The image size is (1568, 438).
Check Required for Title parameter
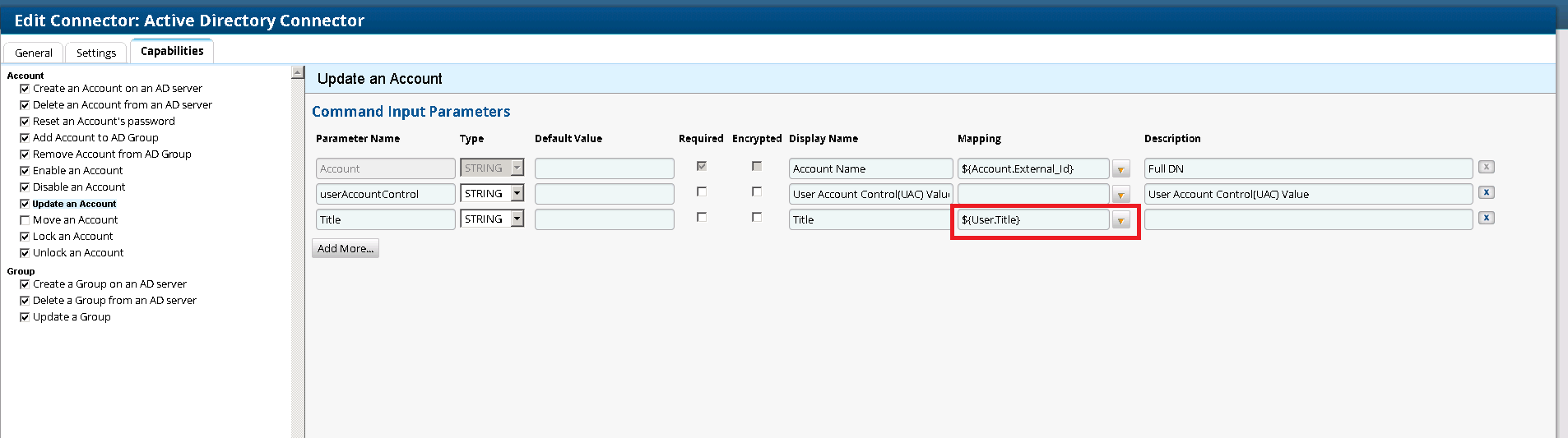coord(702,217)
